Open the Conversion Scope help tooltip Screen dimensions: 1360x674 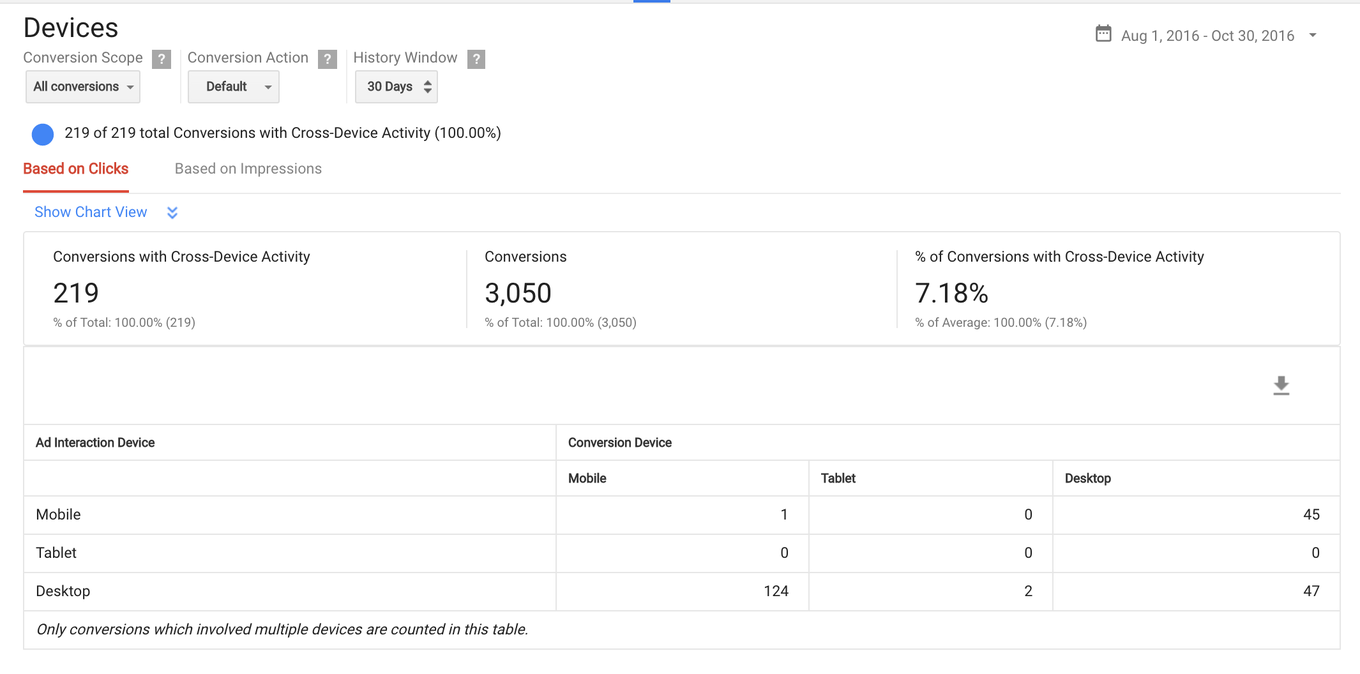161,58
